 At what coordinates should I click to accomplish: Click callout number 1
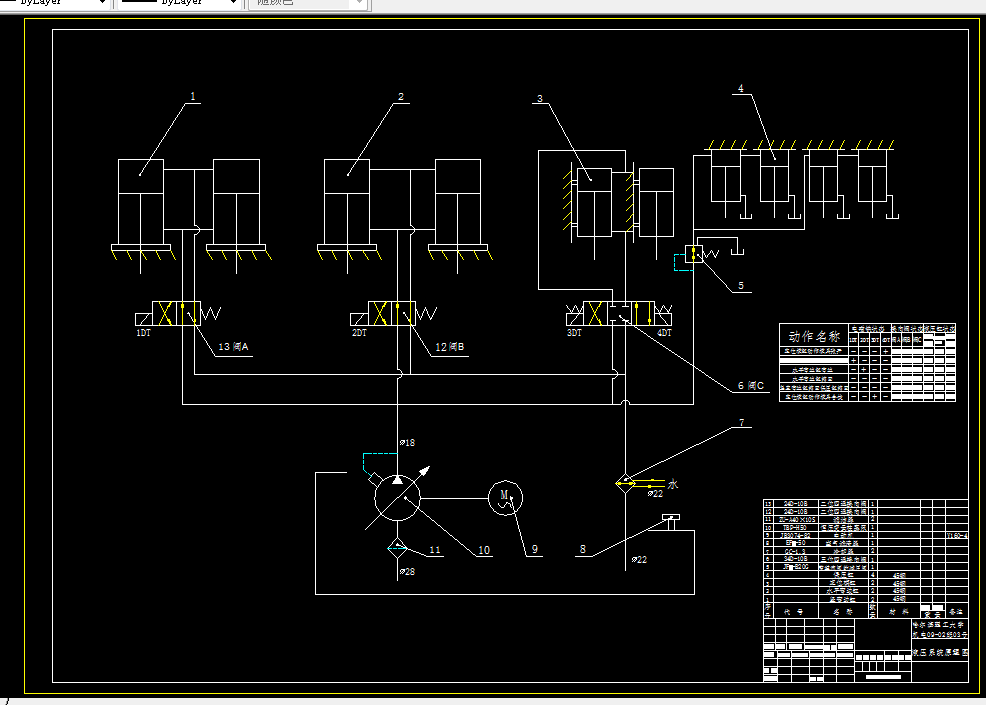tap(193, 96)
